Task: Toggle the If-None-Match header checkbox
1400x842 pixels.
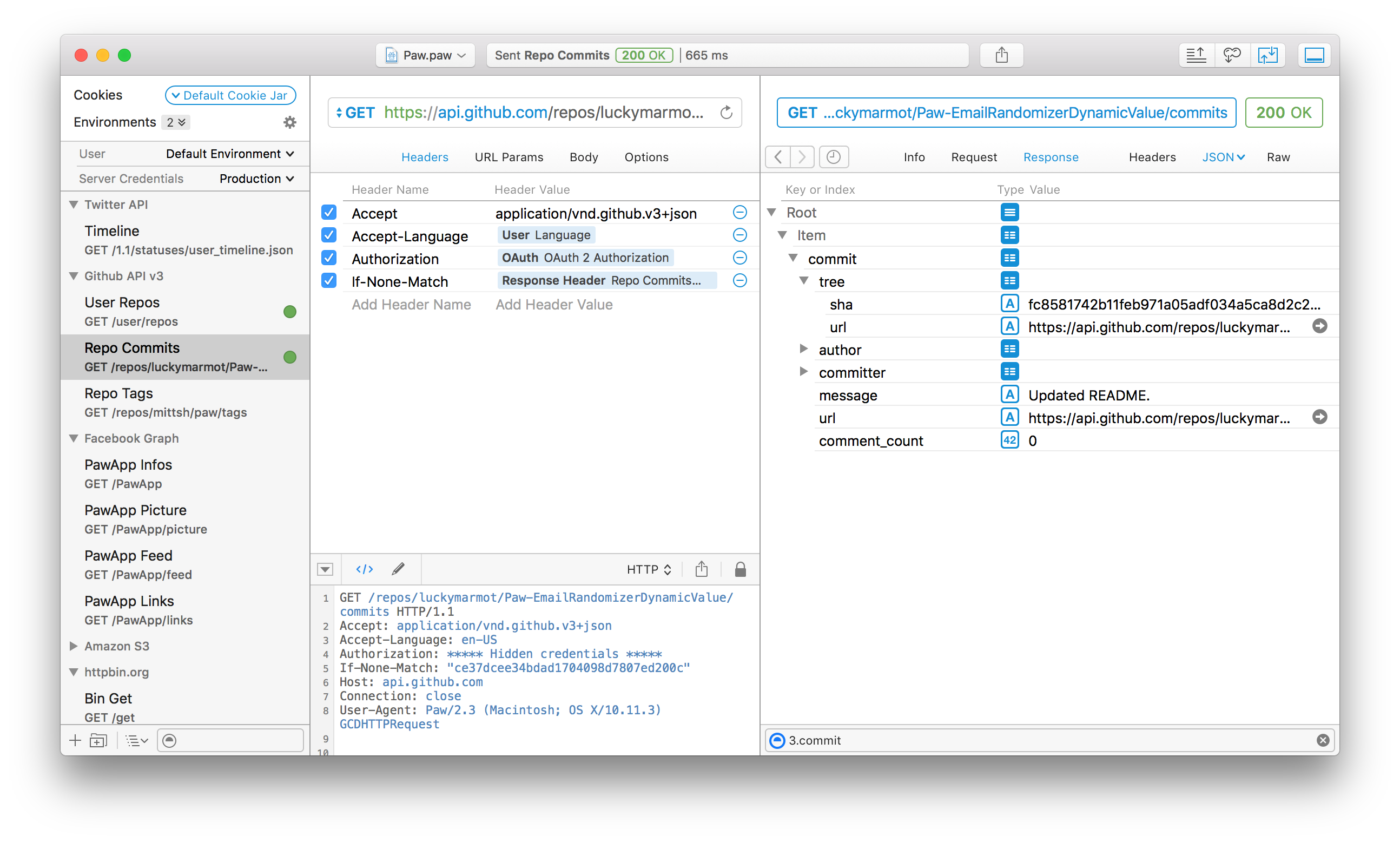Action: pyautogui.click(x=329, y=281)
